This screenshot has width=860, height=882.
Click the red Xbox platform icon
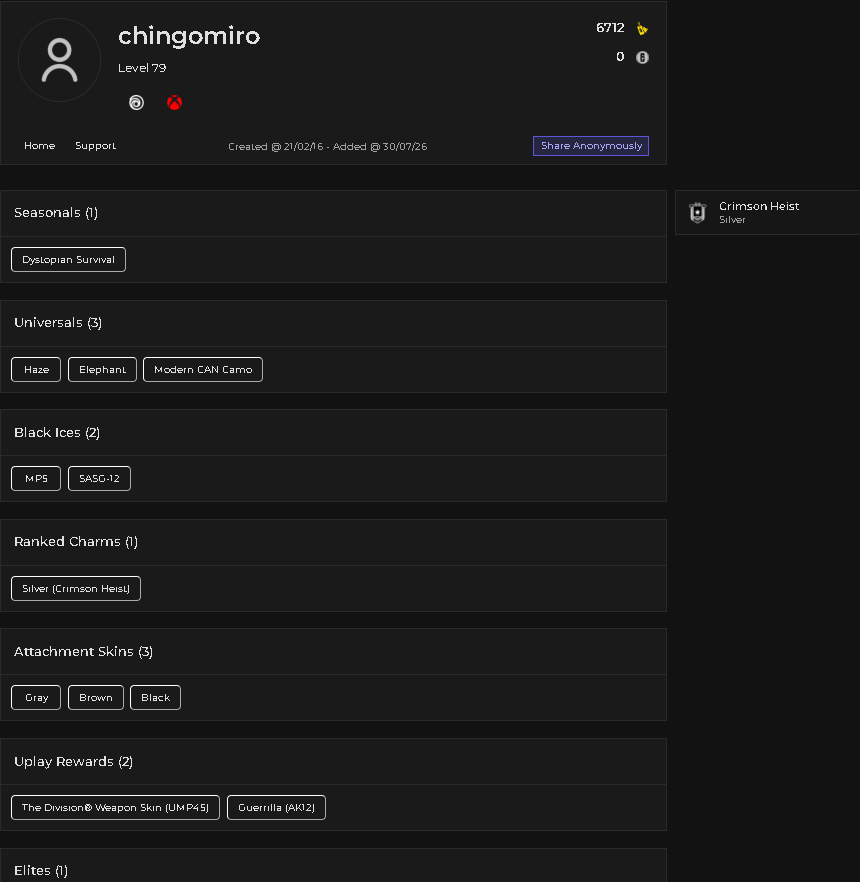174,102
